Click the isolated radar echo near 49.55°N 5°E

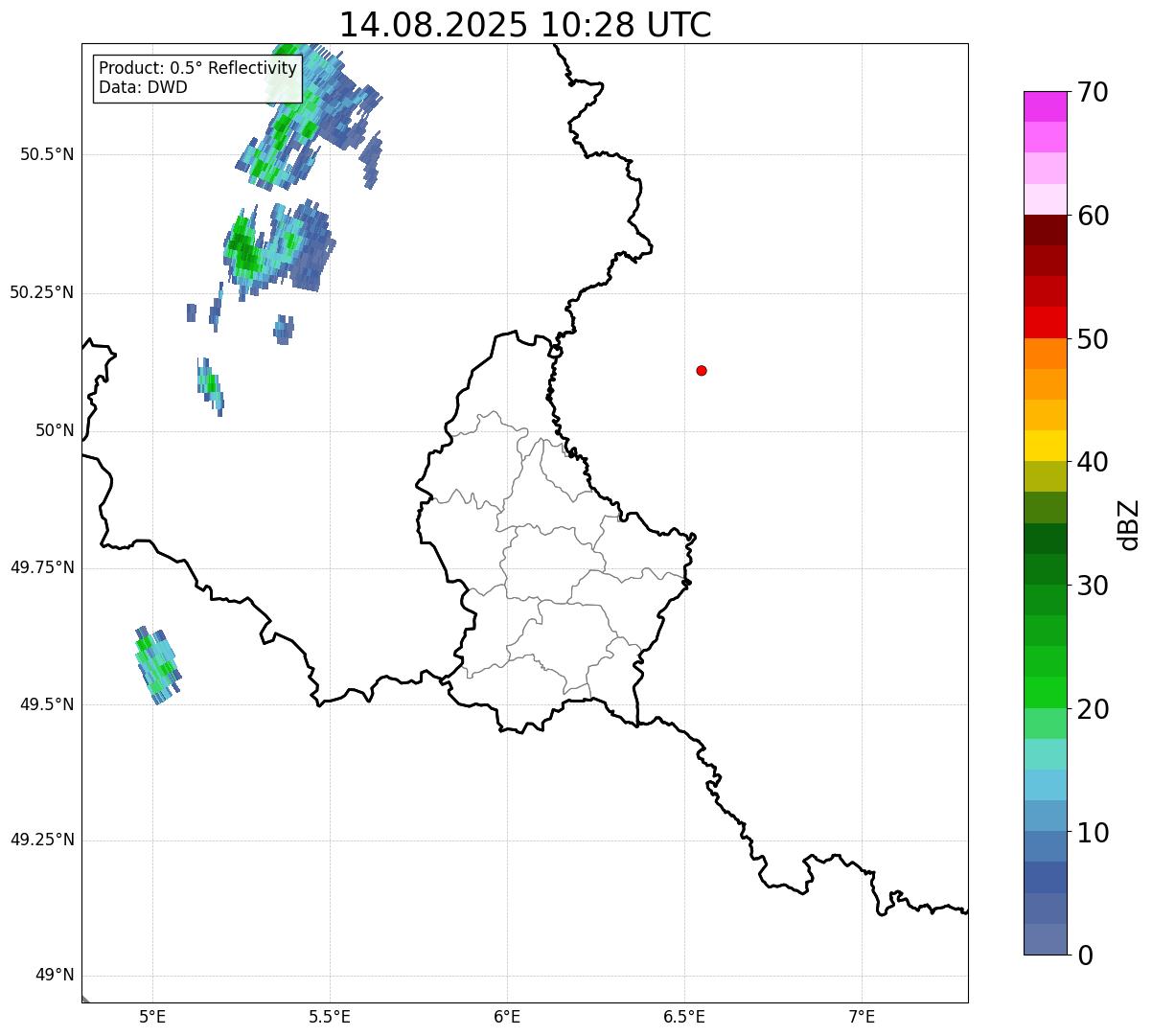(157, 664)
